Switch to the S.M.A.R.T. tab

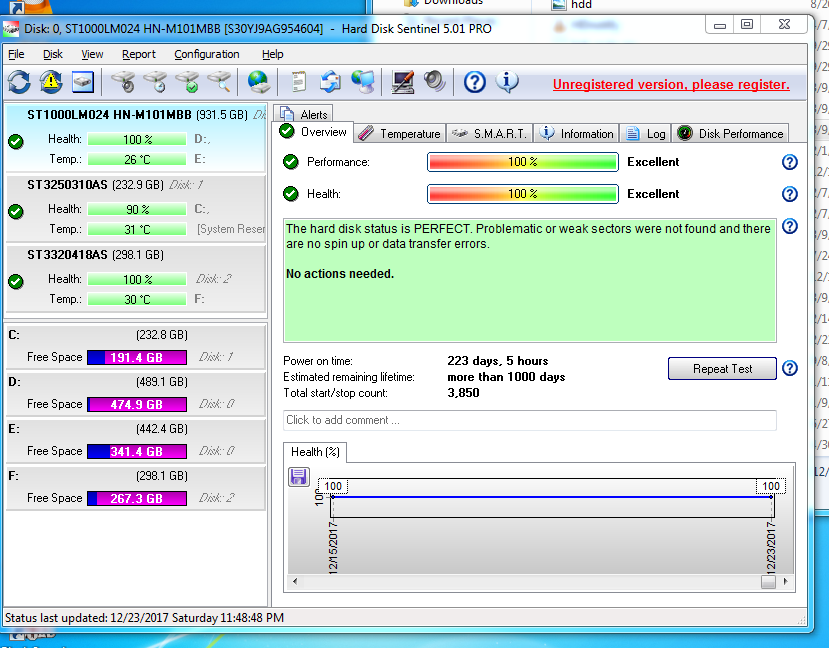(490, 134)
